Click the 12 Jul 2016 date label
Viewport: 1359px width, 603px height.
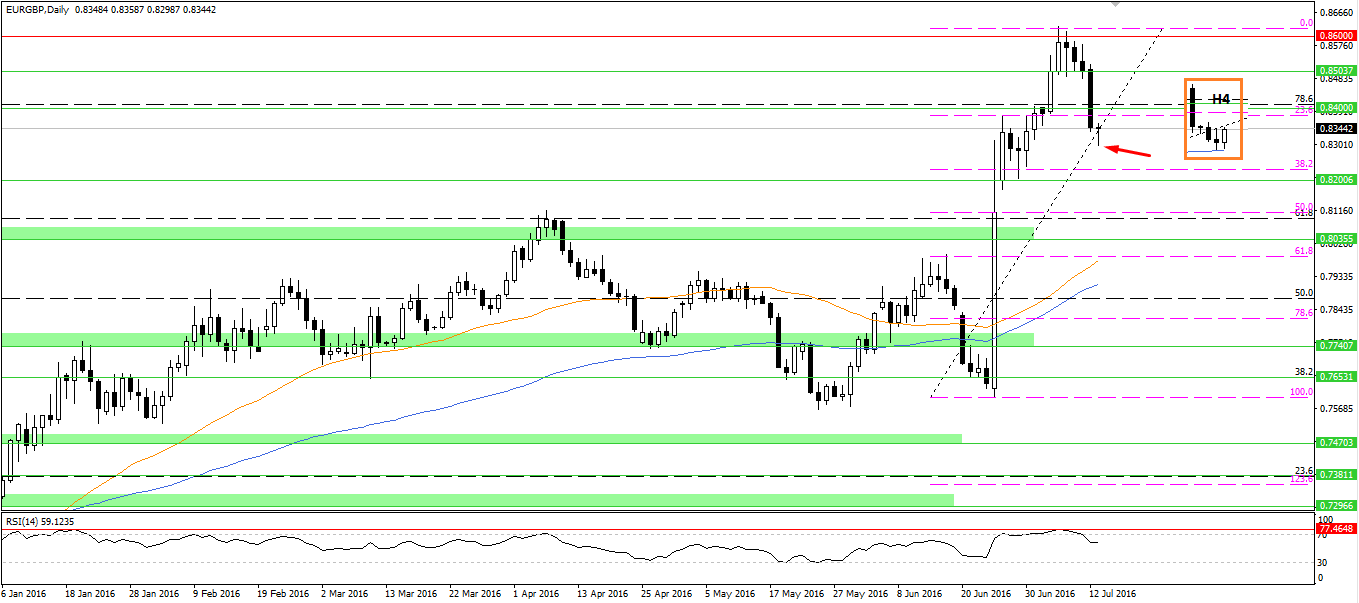[x=1111, y=593]
